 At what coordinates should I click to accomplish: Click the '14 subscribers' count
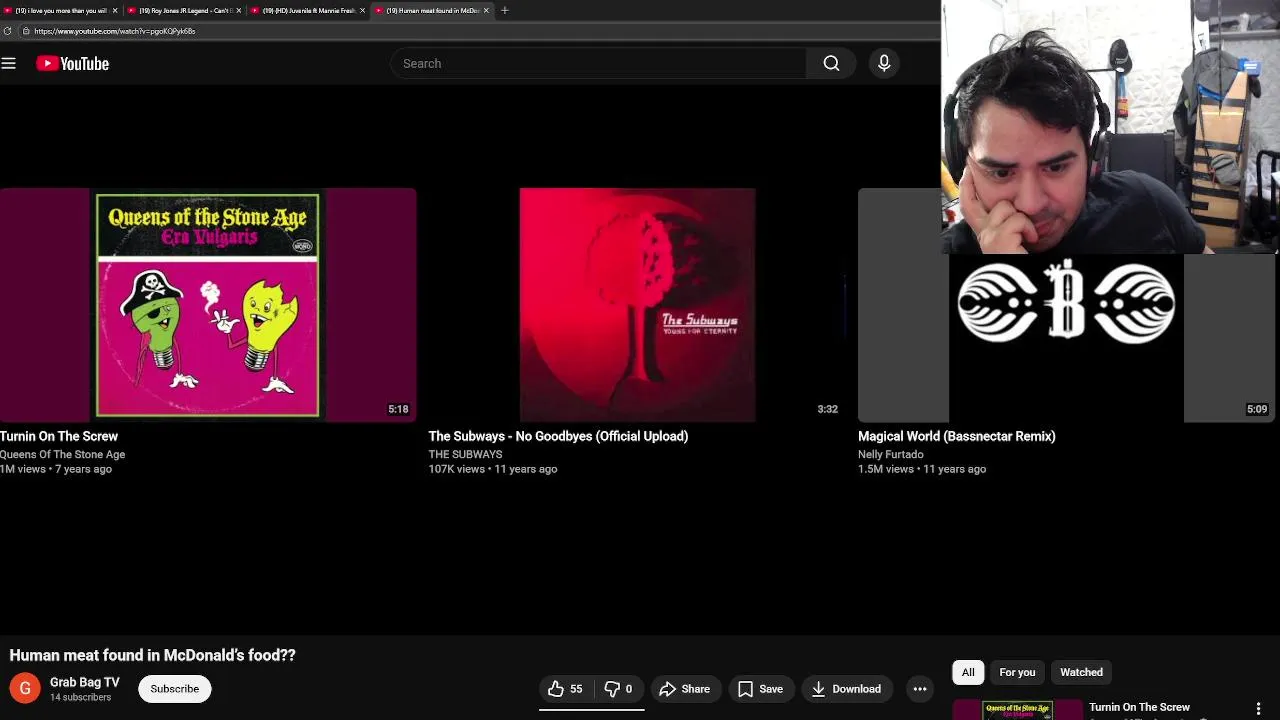click(x=80, y=697)
